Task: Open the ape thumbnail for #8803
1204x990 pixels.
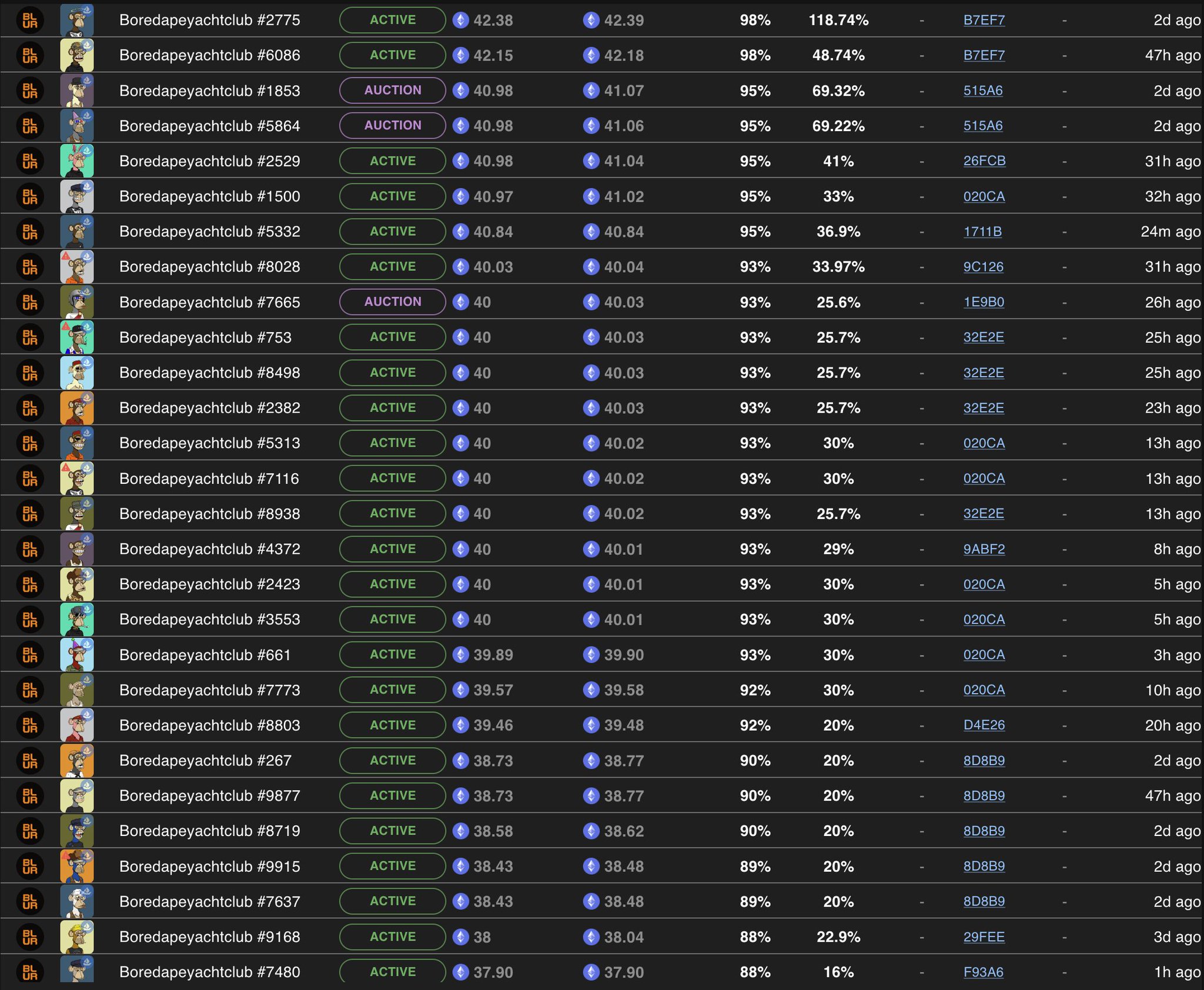Action: (x=77, y=725)
